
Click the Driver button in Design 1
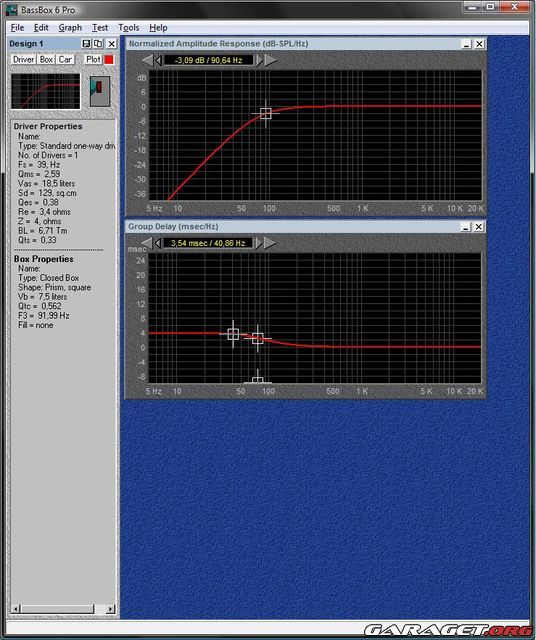point(23,60)
